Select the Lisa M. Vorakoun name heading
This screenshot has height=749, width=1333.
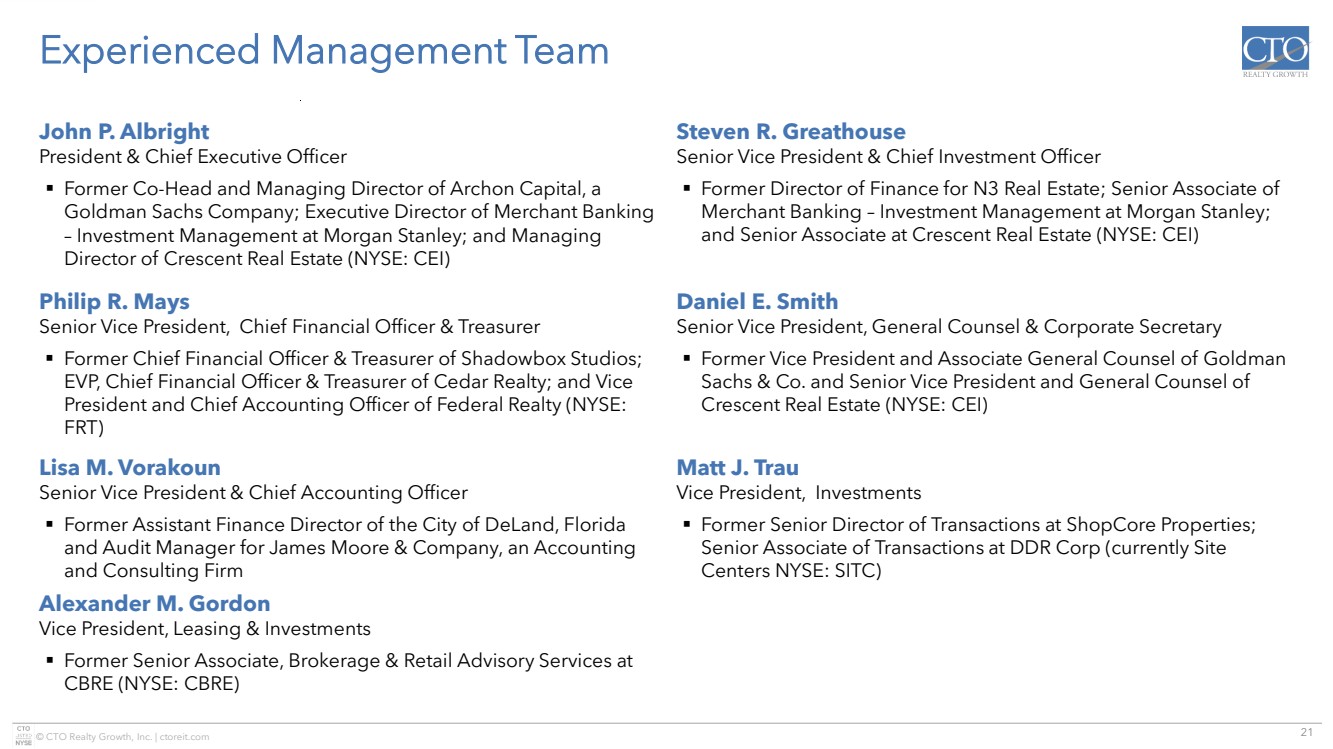click(130, 468)
